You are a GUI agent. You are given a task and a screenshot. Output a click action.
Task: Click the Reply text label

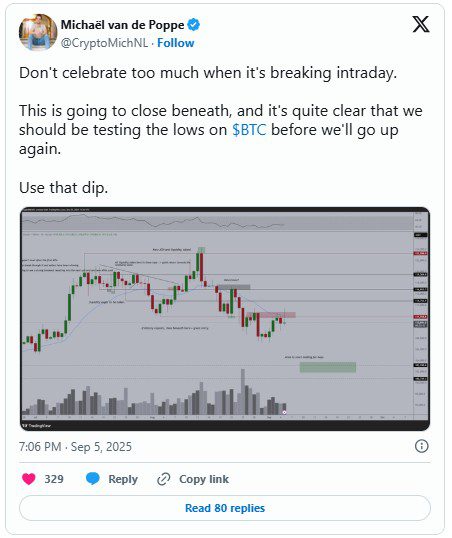123,479
